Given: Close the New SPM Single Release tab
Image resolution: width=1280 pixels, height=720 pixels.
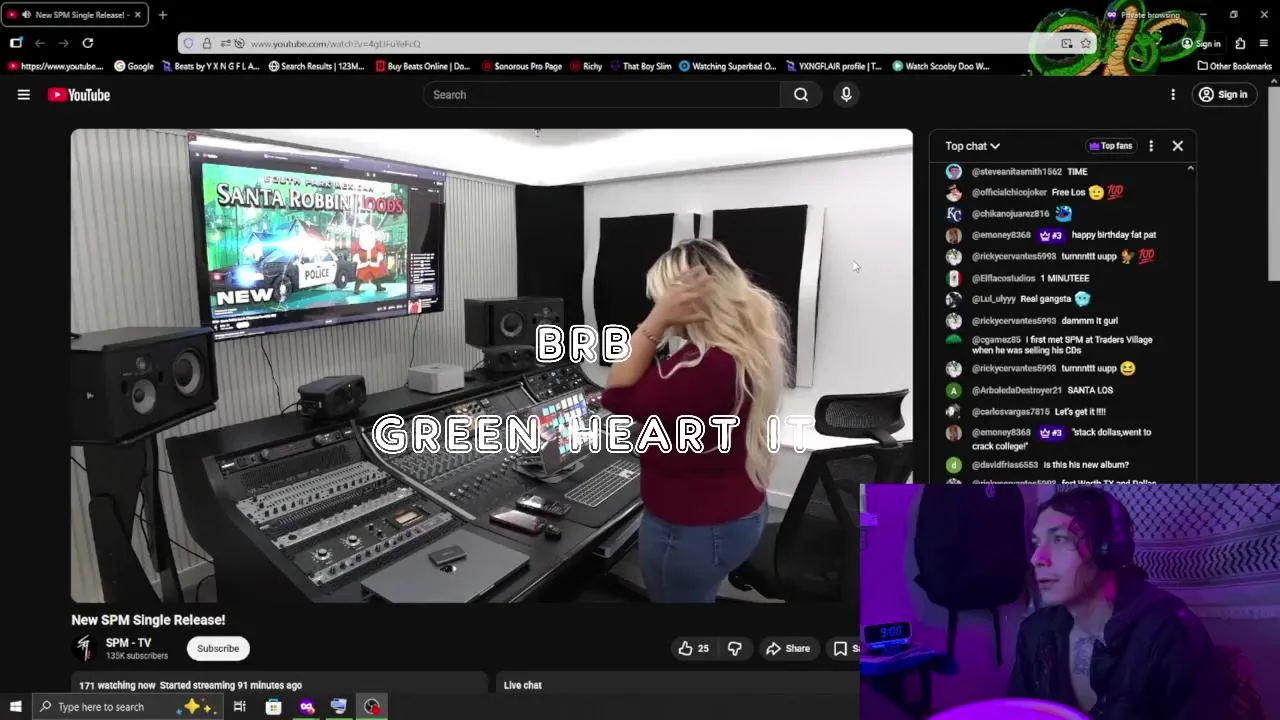Looking at the screenshot, I should click(138, 15).
